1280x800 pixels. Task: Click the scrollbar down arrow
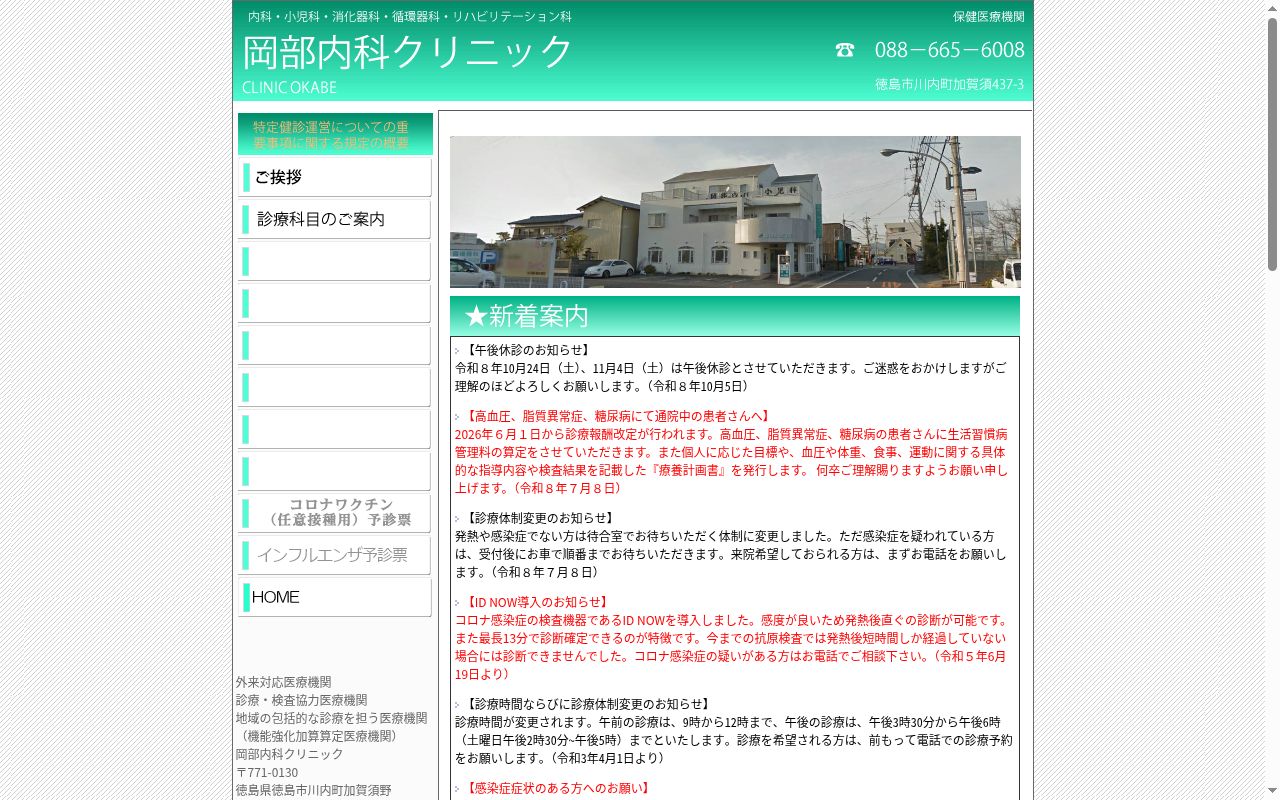pyautogui.click(x=1272, y=792)
